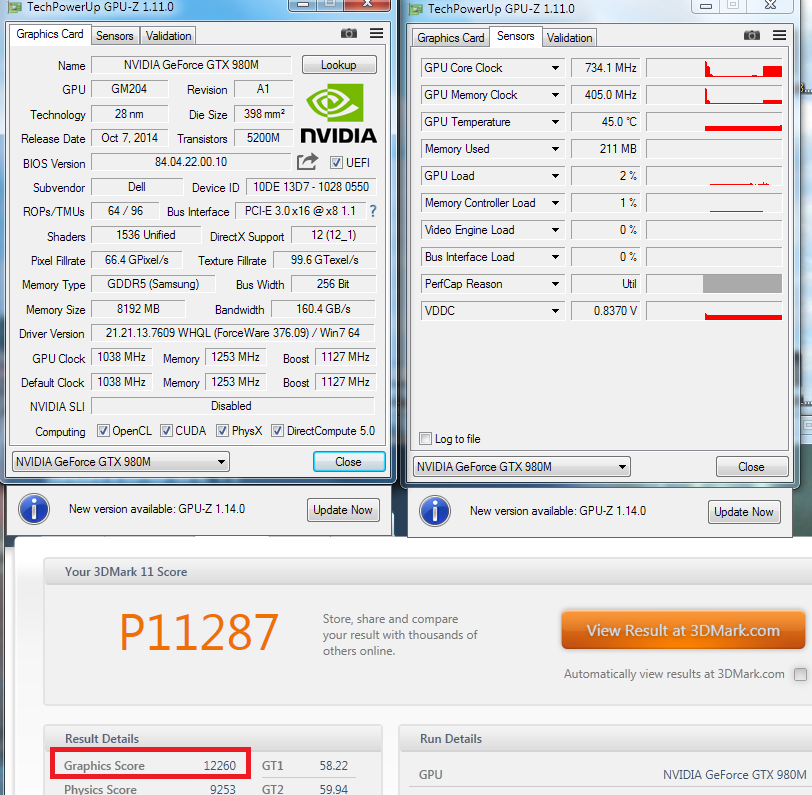This screenshot has width=812, height=795.
Task: Switch to Validation tab in left window
Action: click(x=168, y=36)
